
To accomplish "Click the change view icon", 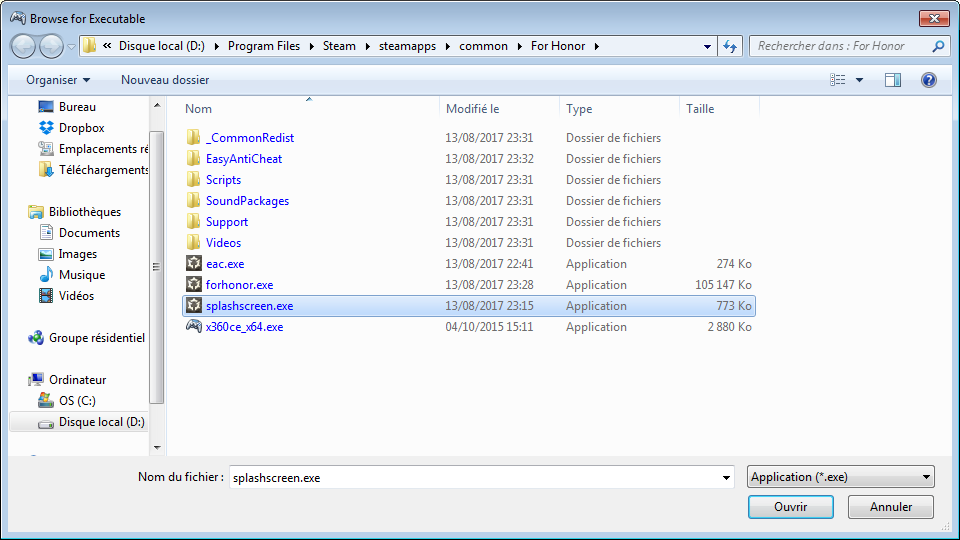I will pyautogui.click(x=838, y=80).
